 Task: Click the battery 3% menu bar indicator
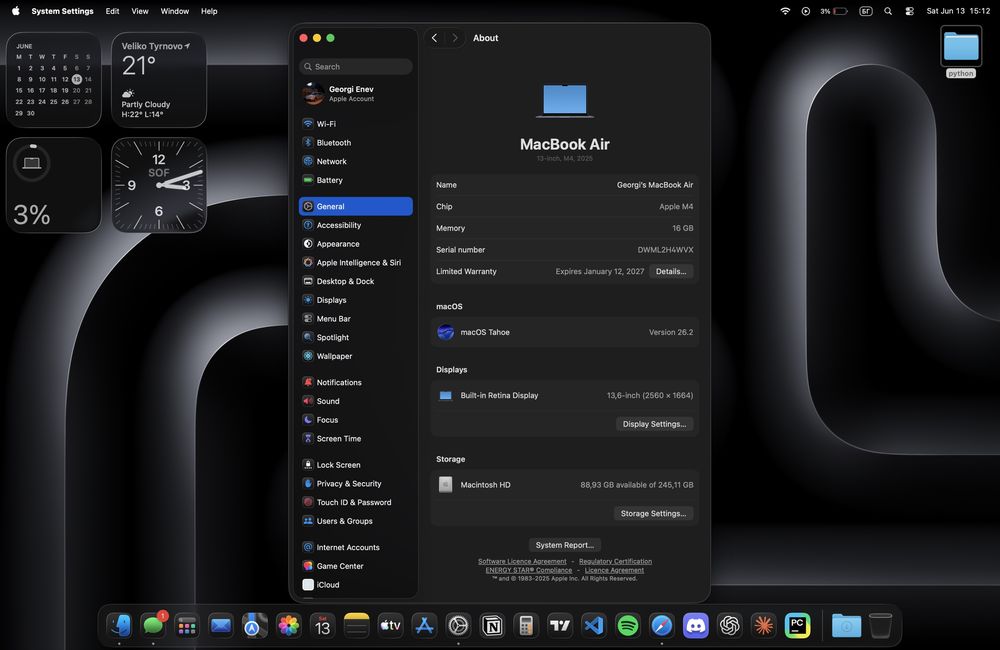coord(834,11)
